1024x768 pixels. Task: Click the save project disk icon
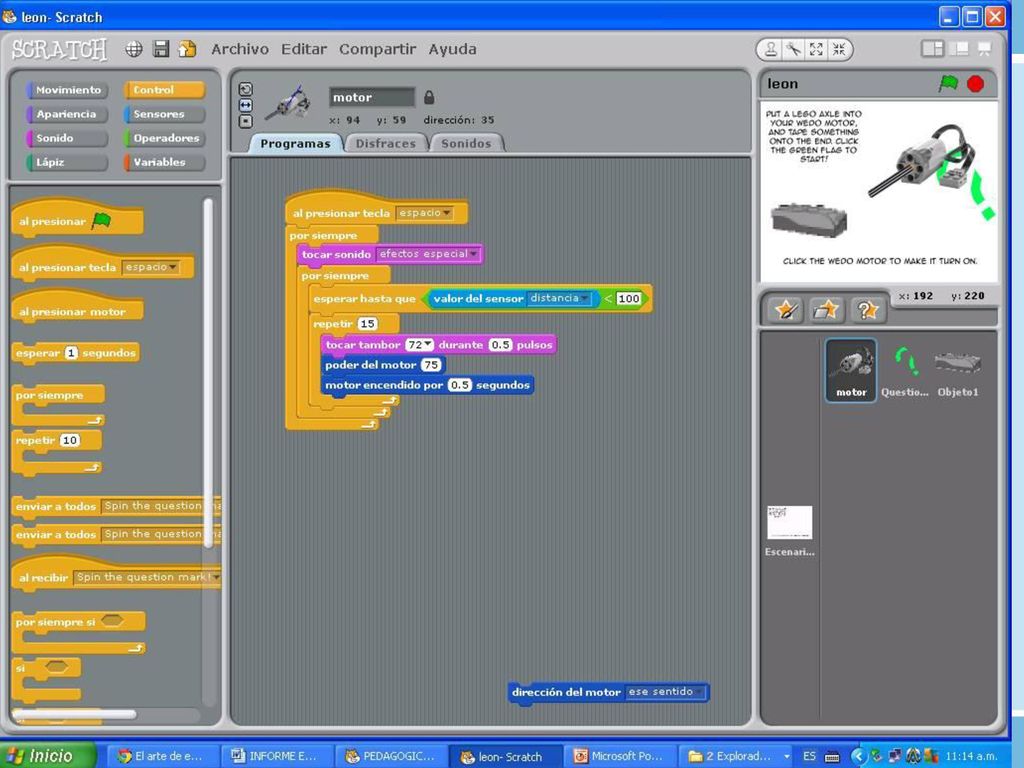[161, 49]
